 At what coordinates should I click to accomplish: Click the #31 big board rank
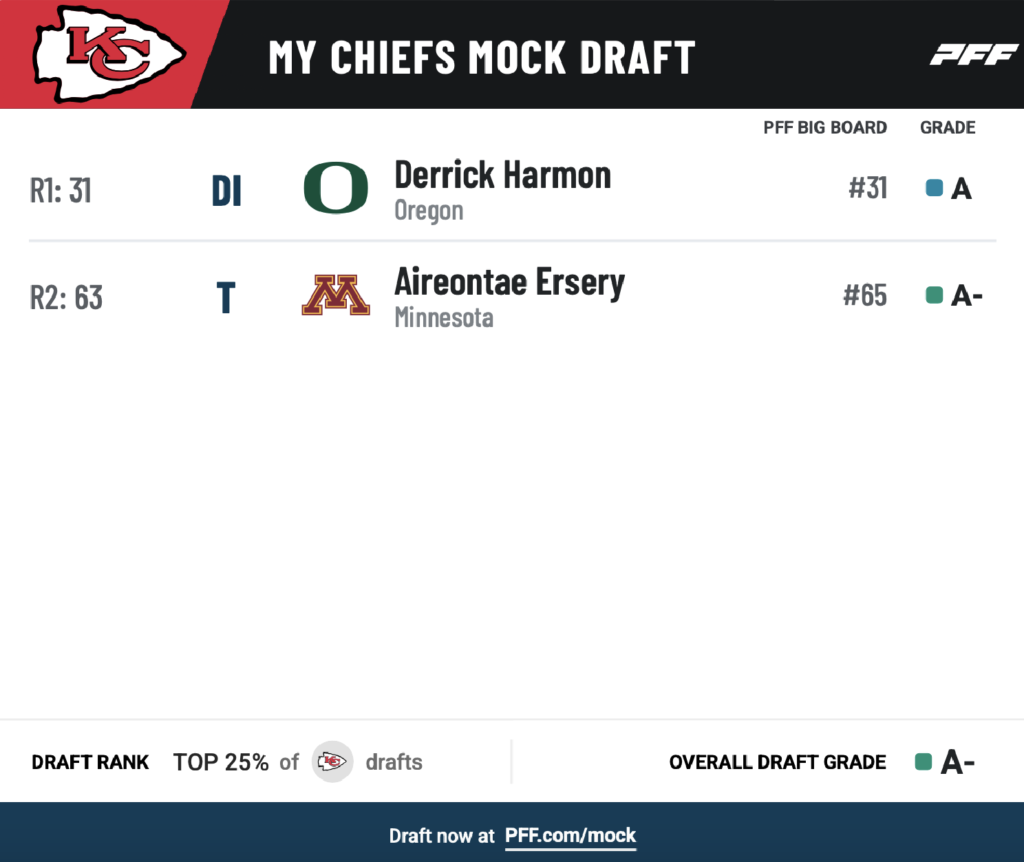pyautogui.click(x=867, y=188)
